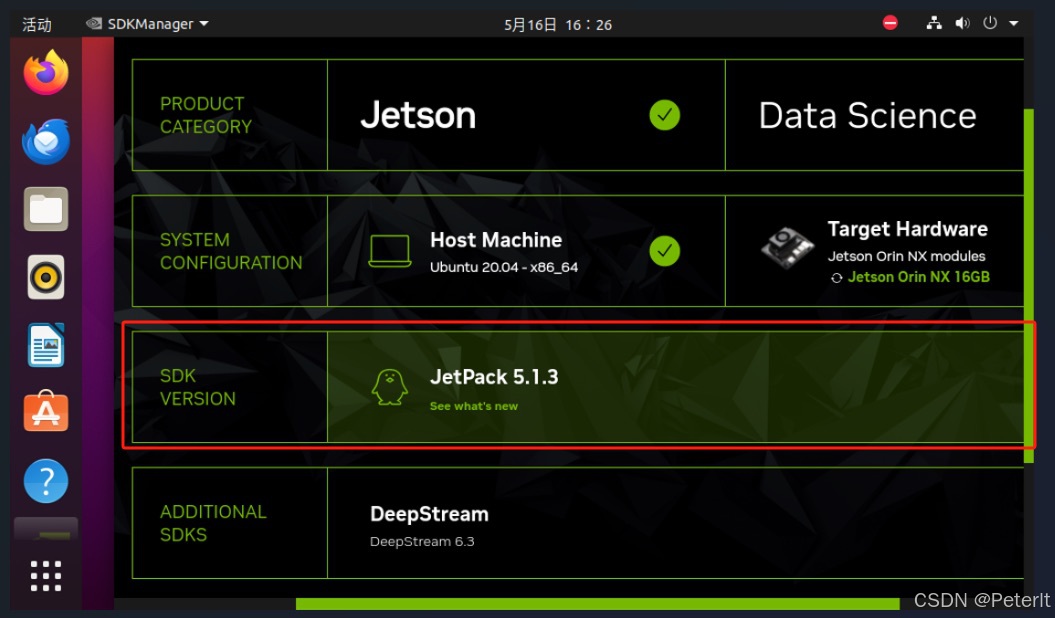Choose the Data Science product category
Screen dimensions: 1055x618
[x=875, y=115]
